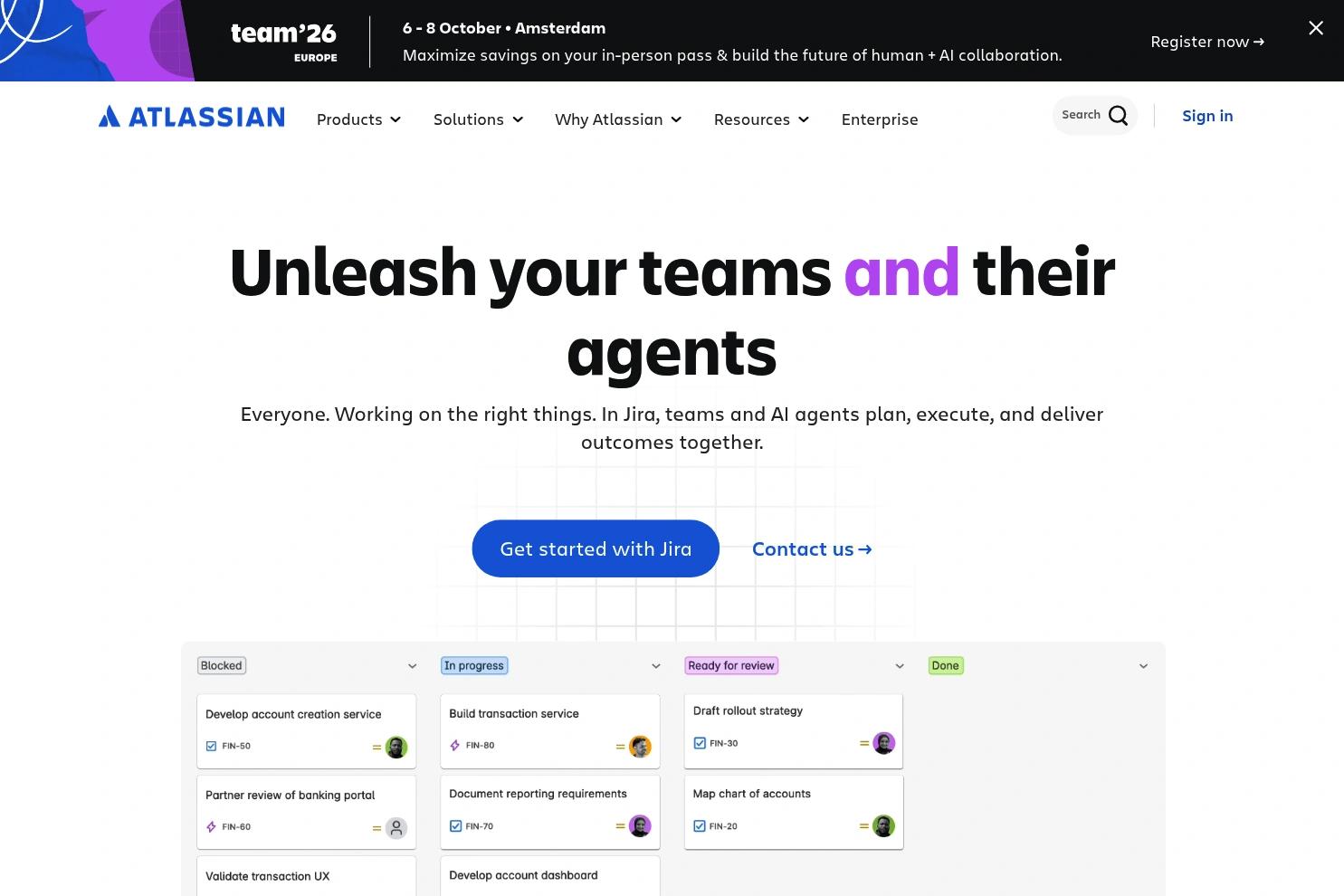Dismiss the Team '26 banner
Viewport: 1344px width, 896px height.
click(x=1316, y=28)
